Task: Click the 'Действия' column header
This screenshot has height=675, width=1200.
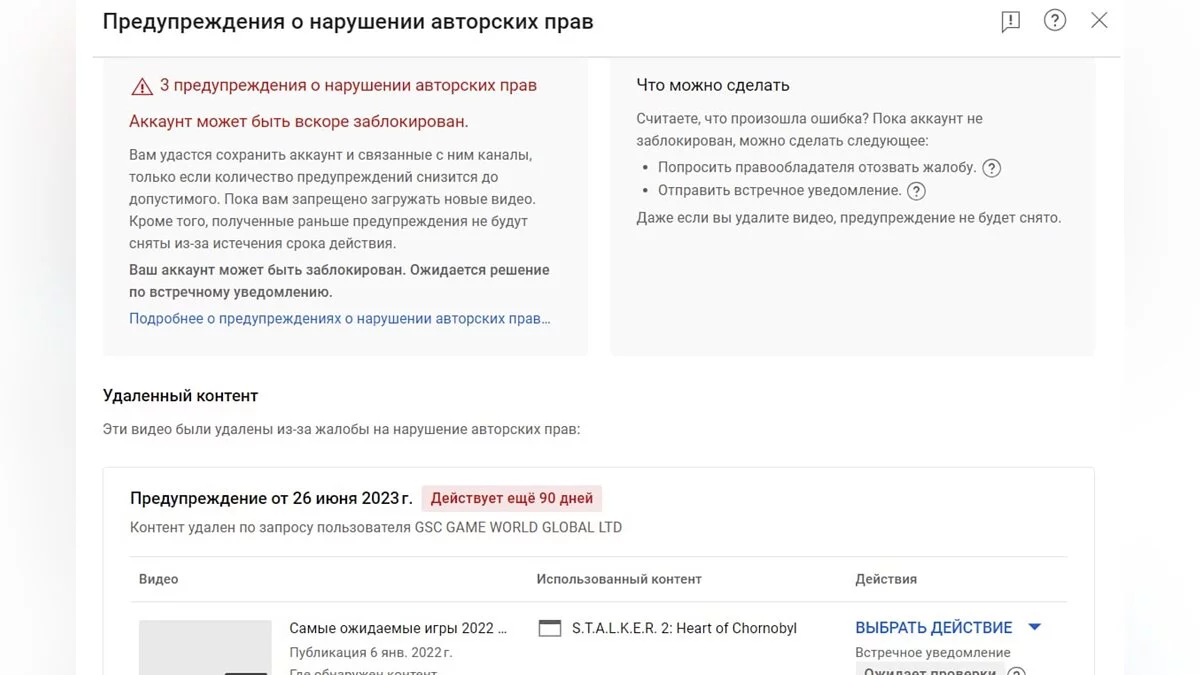Action: click(886, 579)
